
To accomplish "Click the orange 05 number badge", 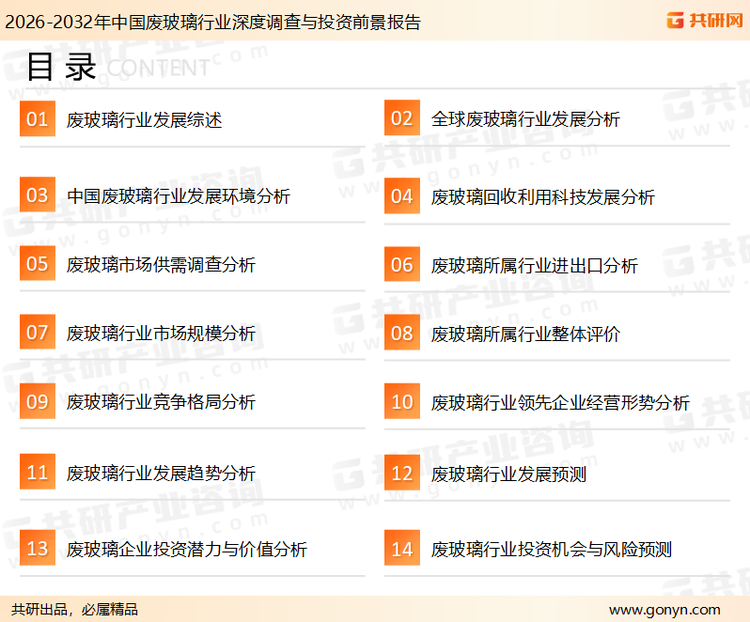I will 37,263.
